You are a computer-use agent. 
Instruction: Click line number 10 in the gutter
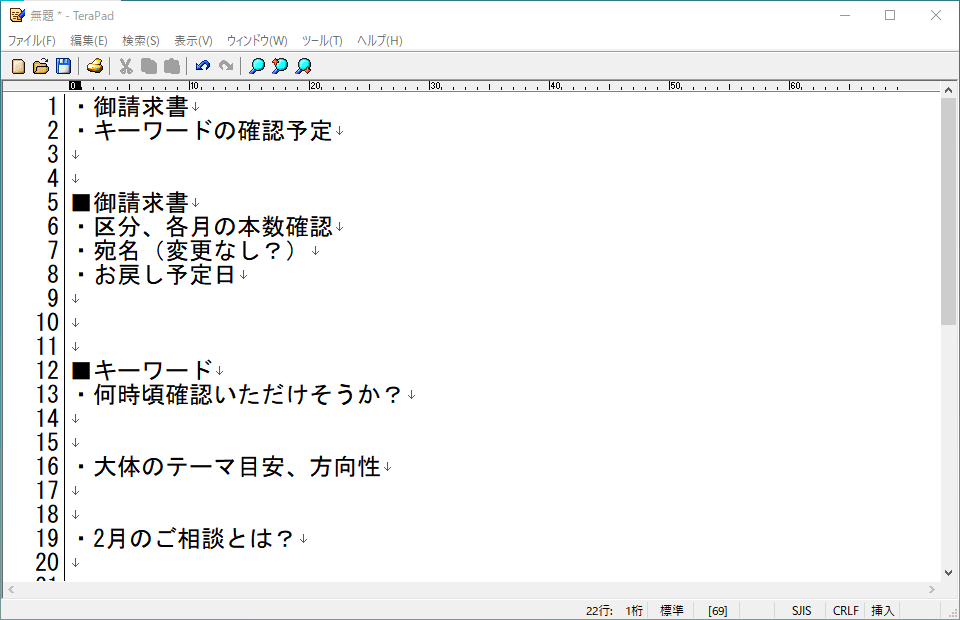point(47,323)
